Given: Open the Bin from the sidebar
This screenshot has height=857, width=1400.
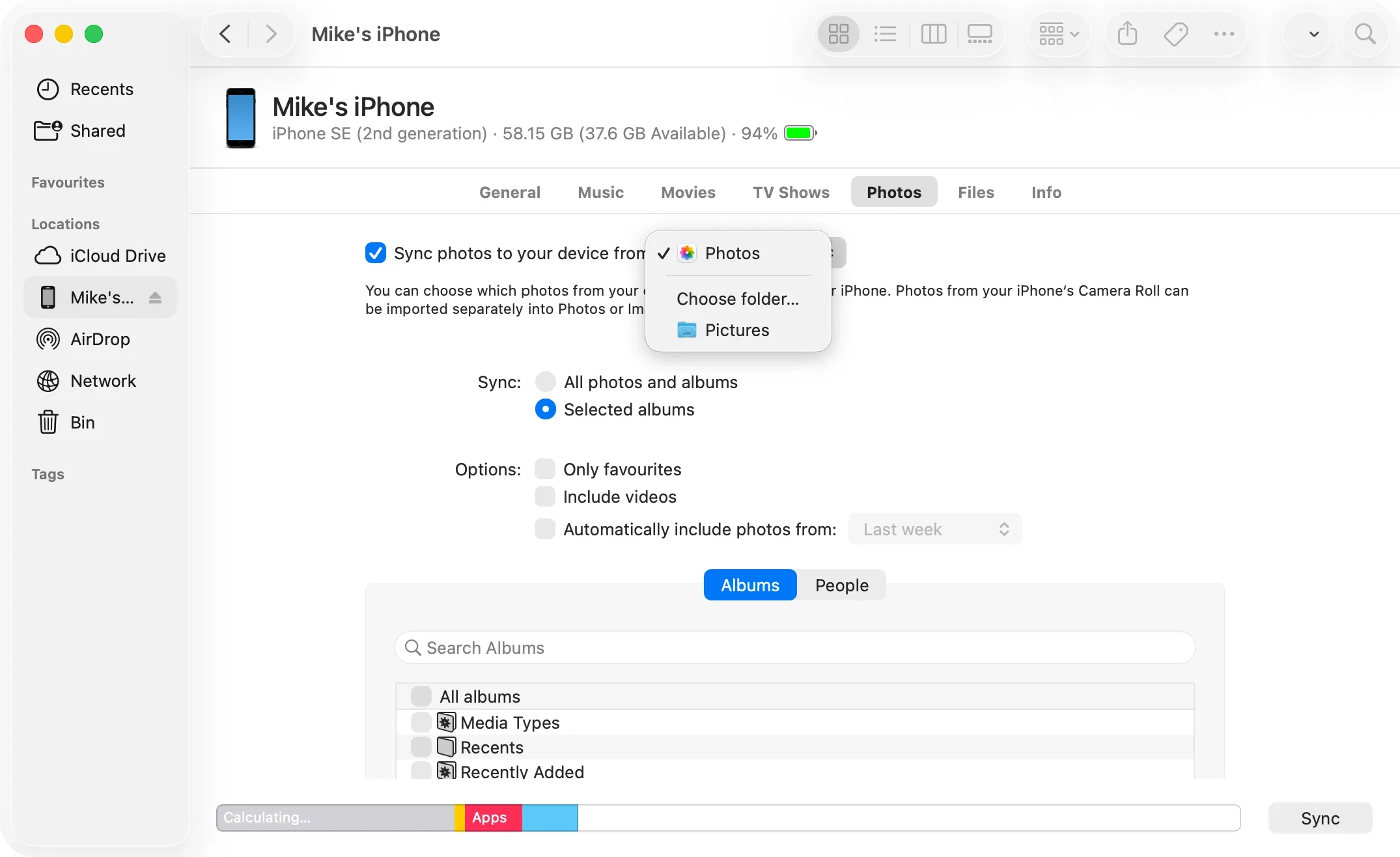Looking at the screenshot, I should click(83, 422).
